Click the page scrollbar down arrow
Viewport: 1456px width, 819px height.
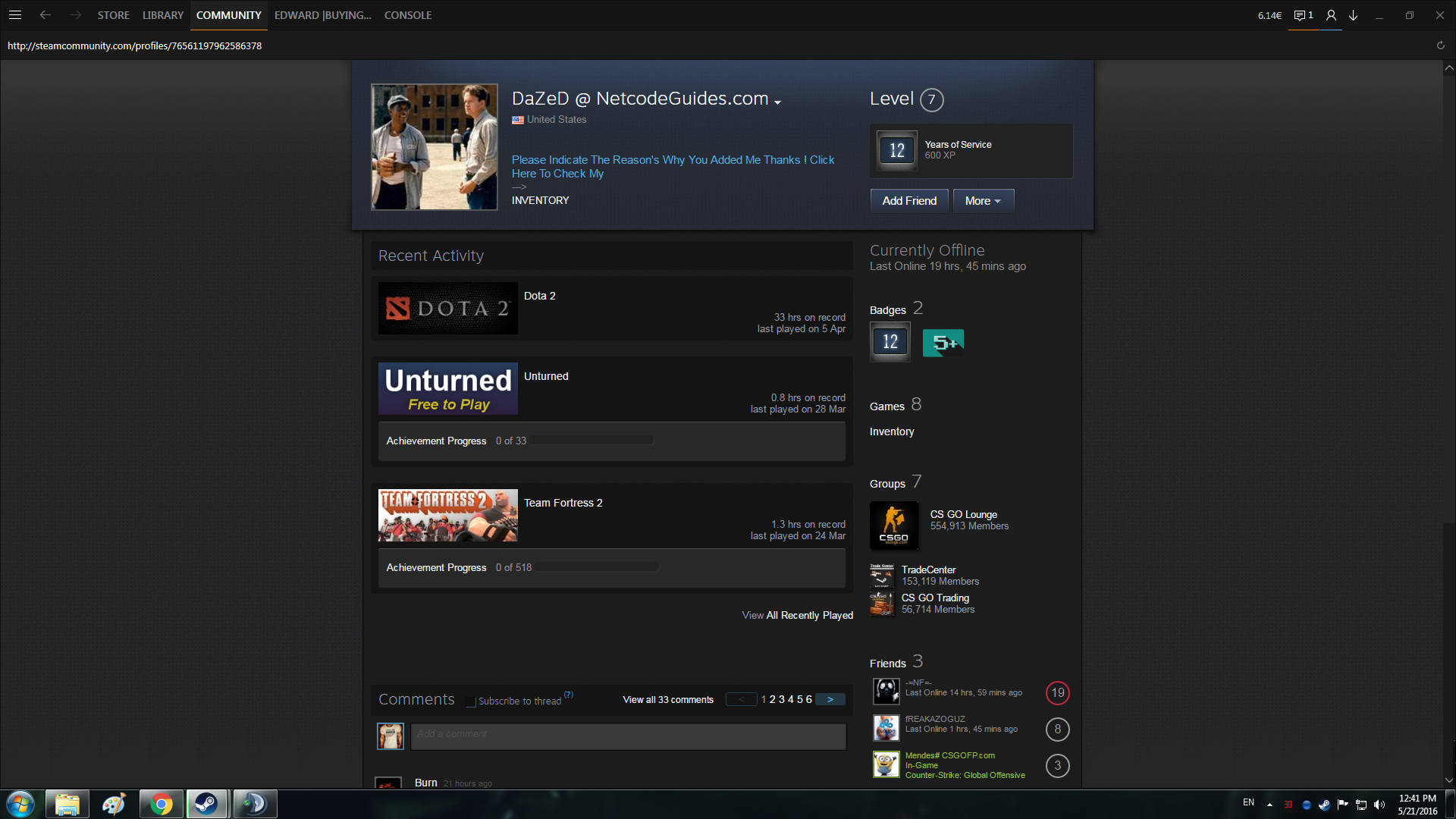[x=1448, y=780]
